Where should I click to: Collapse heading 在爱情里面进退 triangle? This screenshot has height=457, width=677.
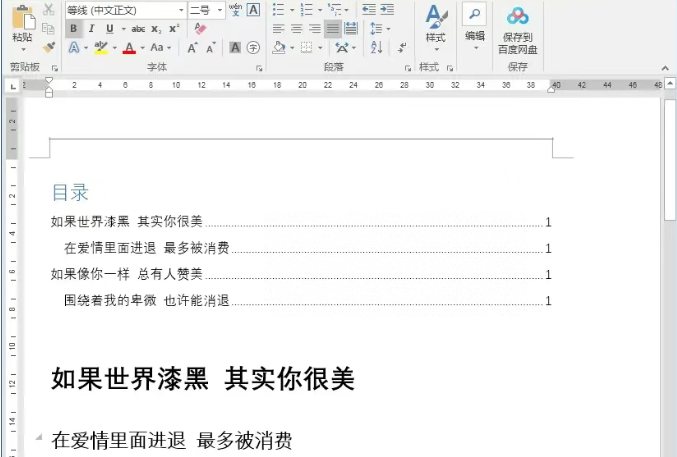click(39, 437)
